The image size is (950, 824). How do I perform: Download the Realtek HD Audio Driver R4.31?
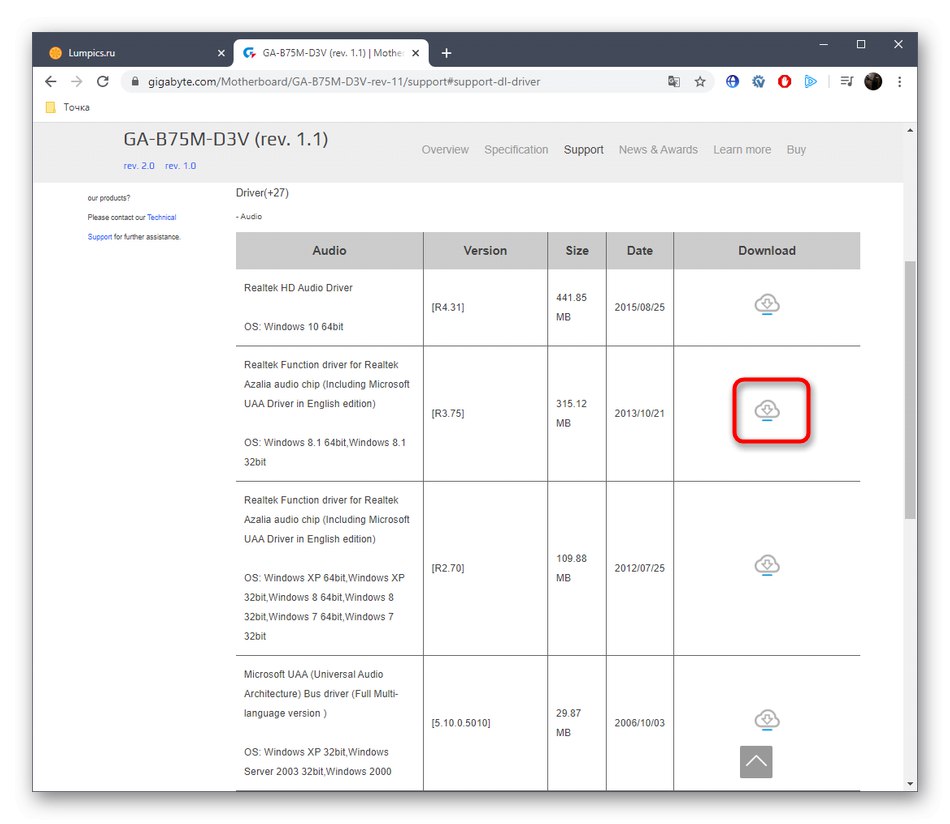tap(766, 304)
